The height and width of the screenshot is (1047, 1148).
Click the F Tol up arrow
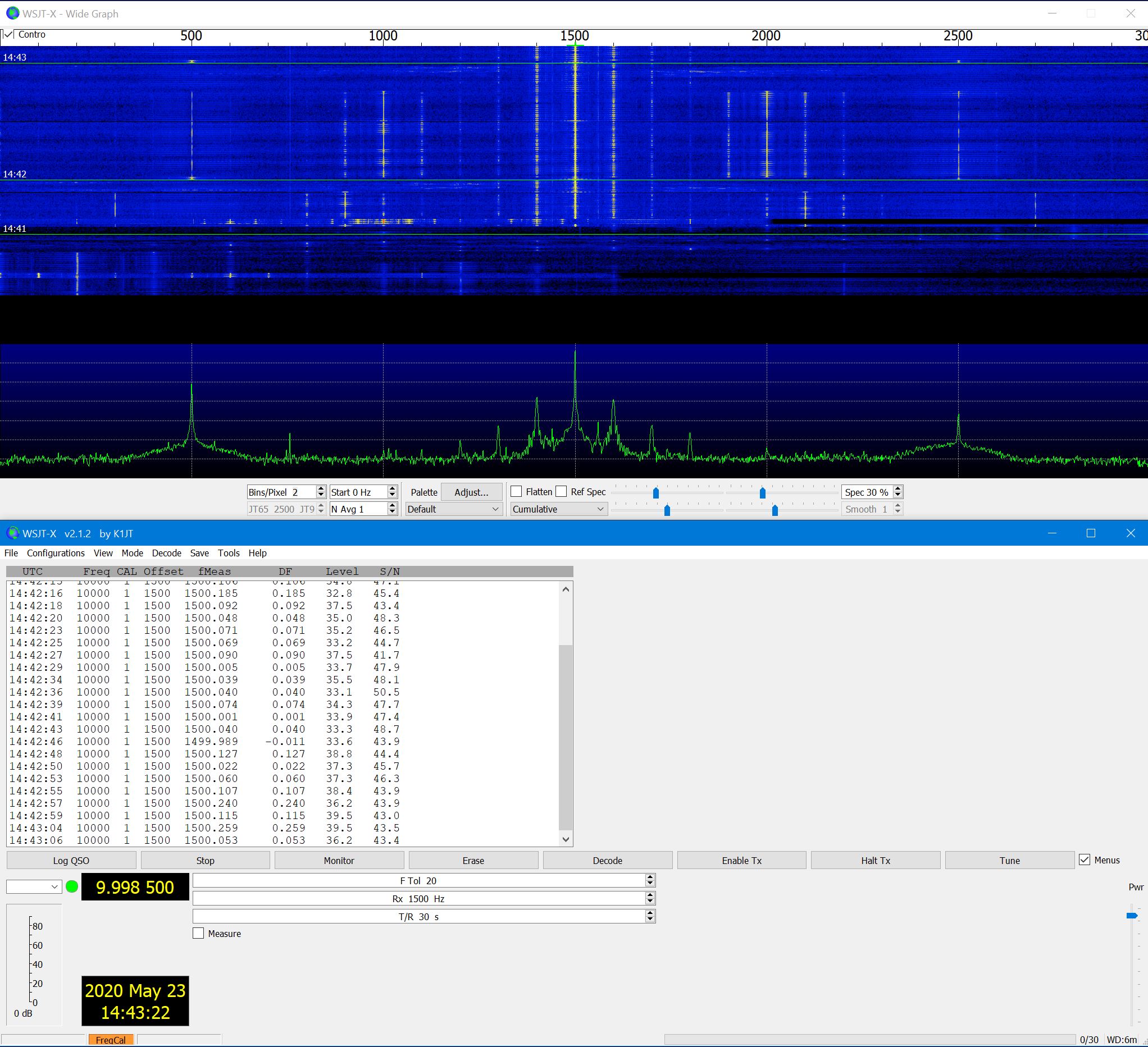click(650, 877)
